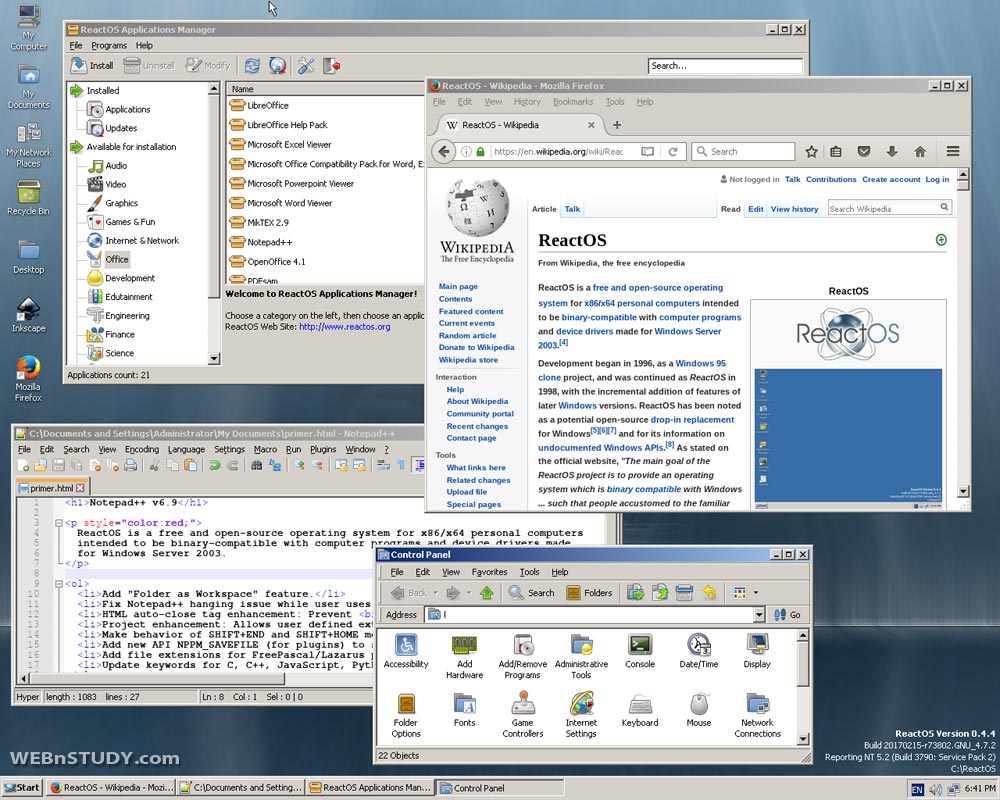This screenshot has height=800, width=1000.
Task: Click Cut scissors icon in Notepad++
Action: (154, 465)
